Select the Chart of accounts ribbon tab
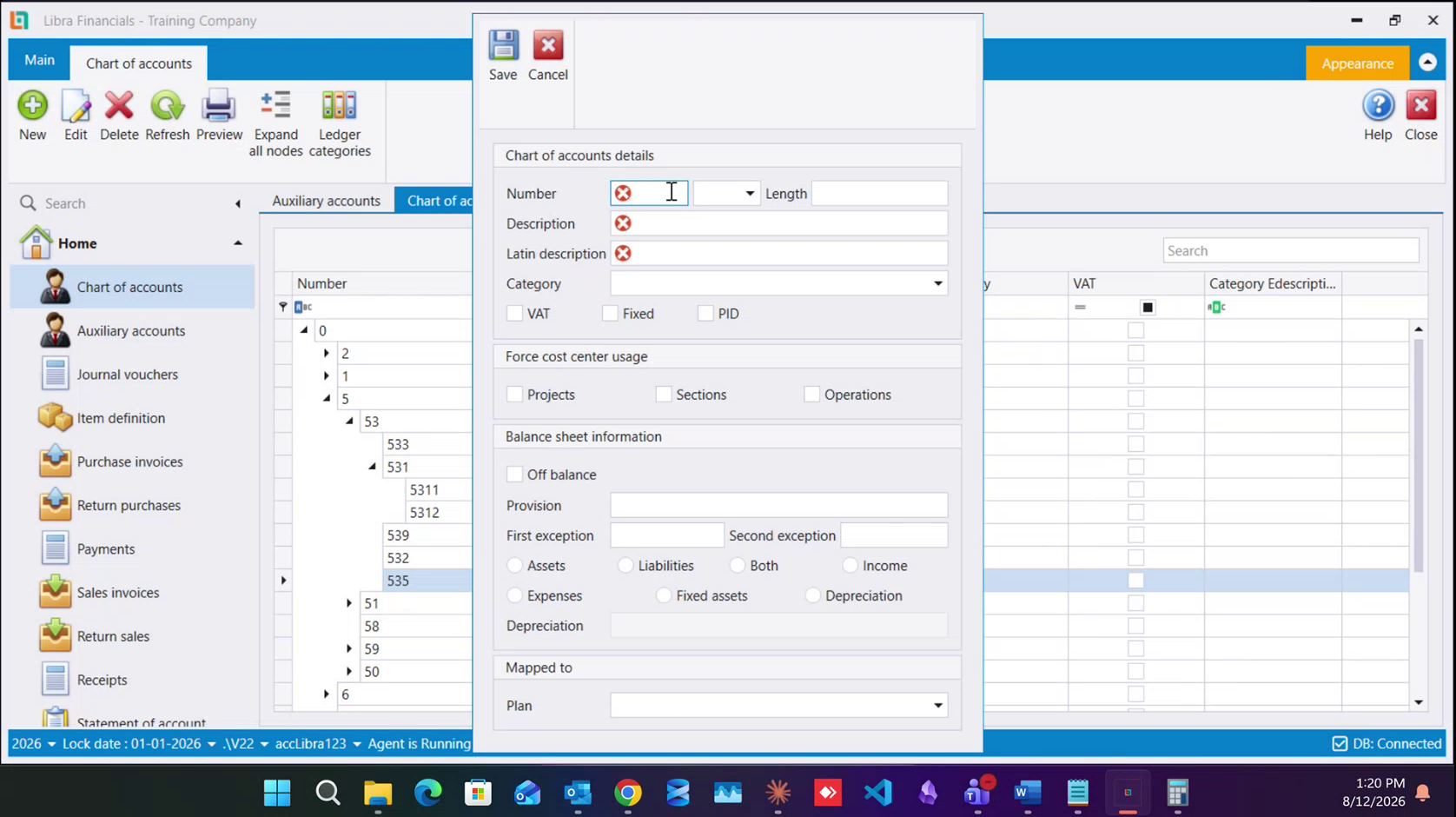 [139, 63]
